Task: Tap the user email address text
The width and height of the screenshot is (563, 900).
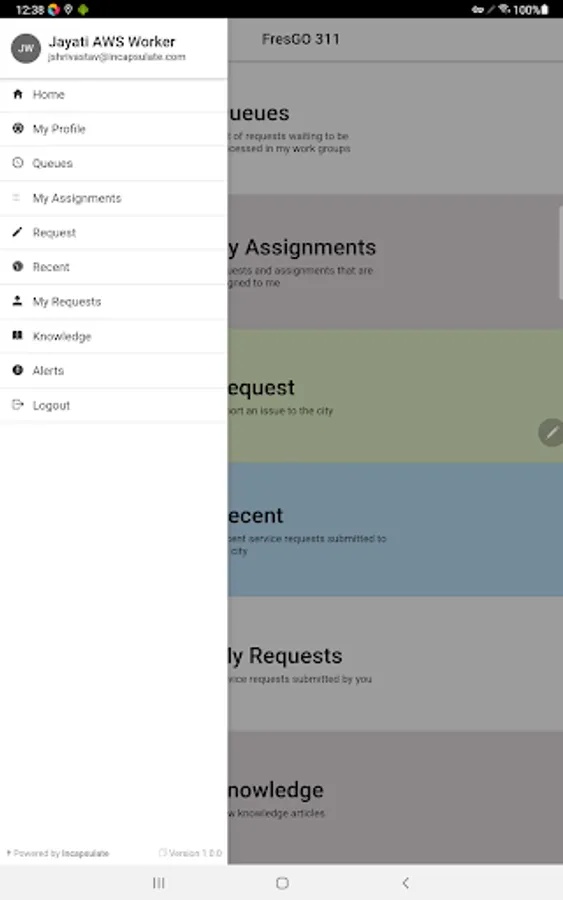Action: tap(117, 57)
